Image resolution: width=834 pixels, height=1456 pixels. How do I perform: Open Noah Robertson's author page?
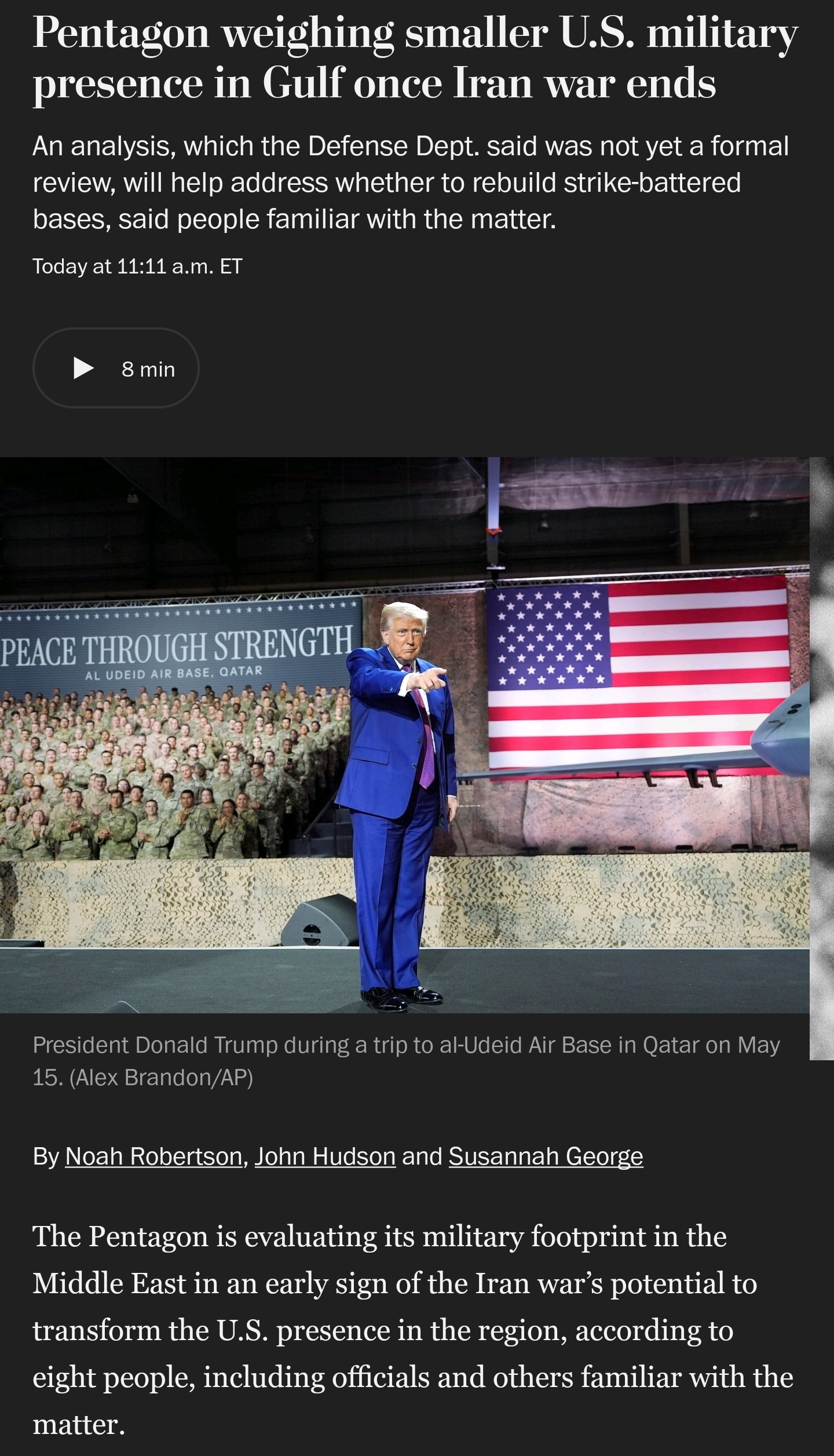pyautogui.click(x=153, y=1156)
